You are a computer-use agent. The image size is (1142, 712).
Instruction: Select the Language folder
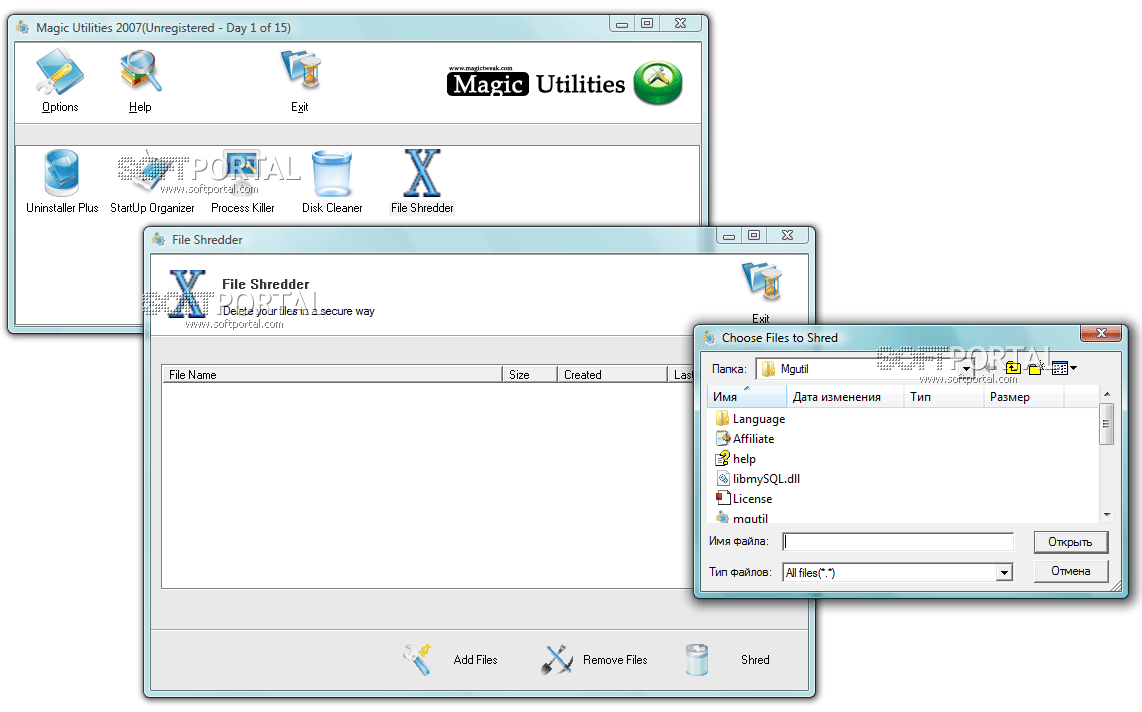coord(750,419)
